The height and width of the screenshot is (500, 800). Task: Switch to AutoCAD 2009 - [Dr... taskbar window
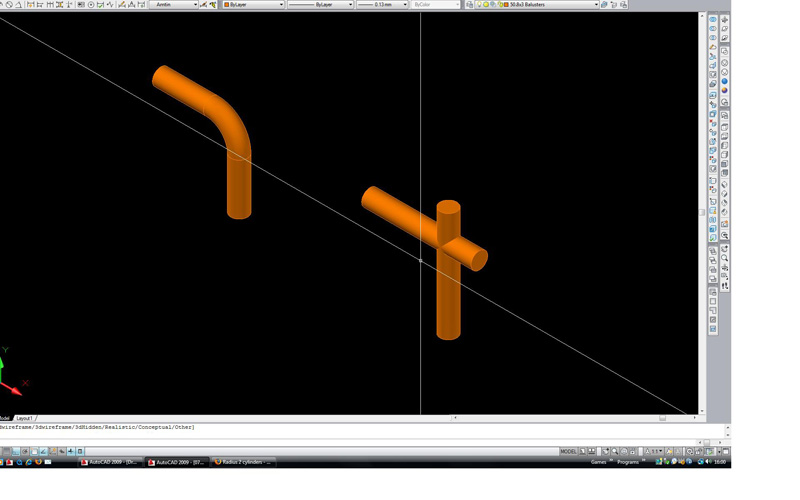coord(109,462)
